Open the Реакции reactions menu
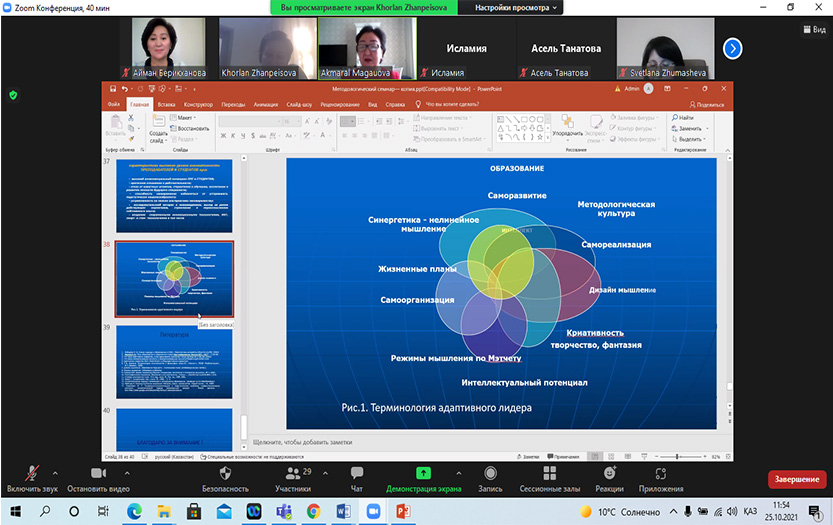The image size is (833, 525). pos(609,473)
